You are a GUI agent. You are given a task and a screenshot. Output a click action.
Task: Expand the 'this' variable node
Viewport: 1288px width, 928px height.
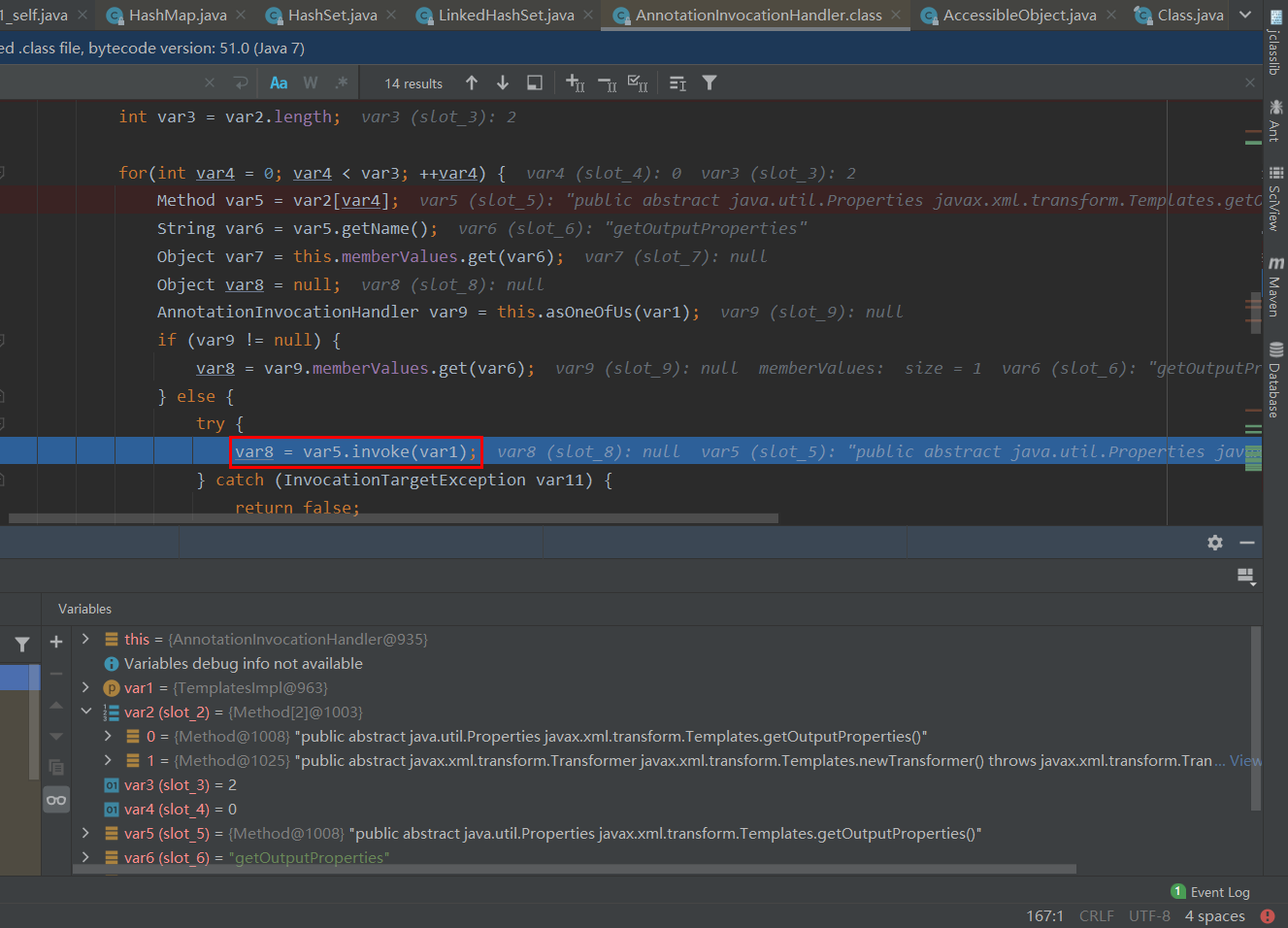point(85,639)
